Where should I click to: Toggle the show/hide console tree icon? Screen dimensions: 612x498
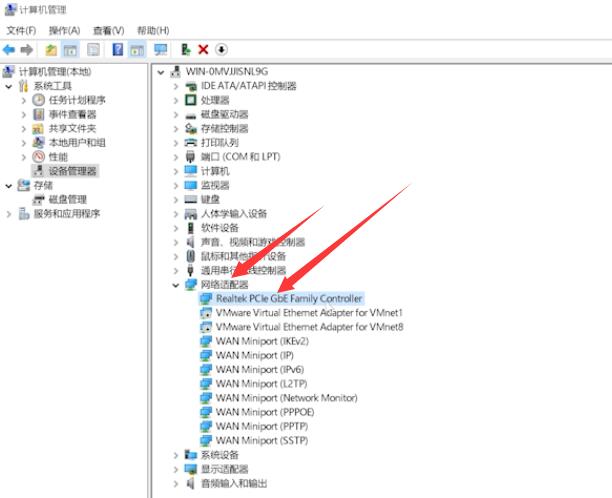[70, 50]
